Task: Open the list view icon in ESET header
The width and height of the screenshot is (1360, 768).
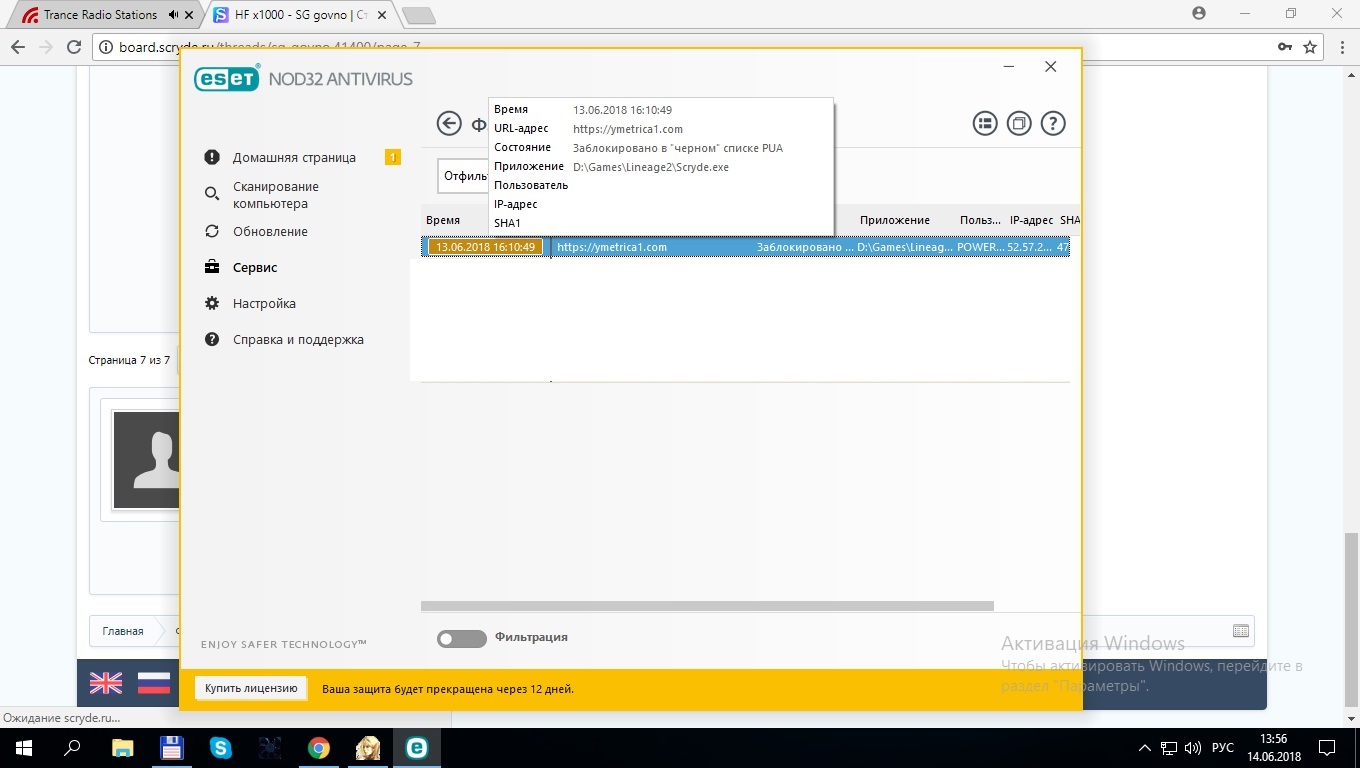Action: pyautogui.click(x=986, y=123)
